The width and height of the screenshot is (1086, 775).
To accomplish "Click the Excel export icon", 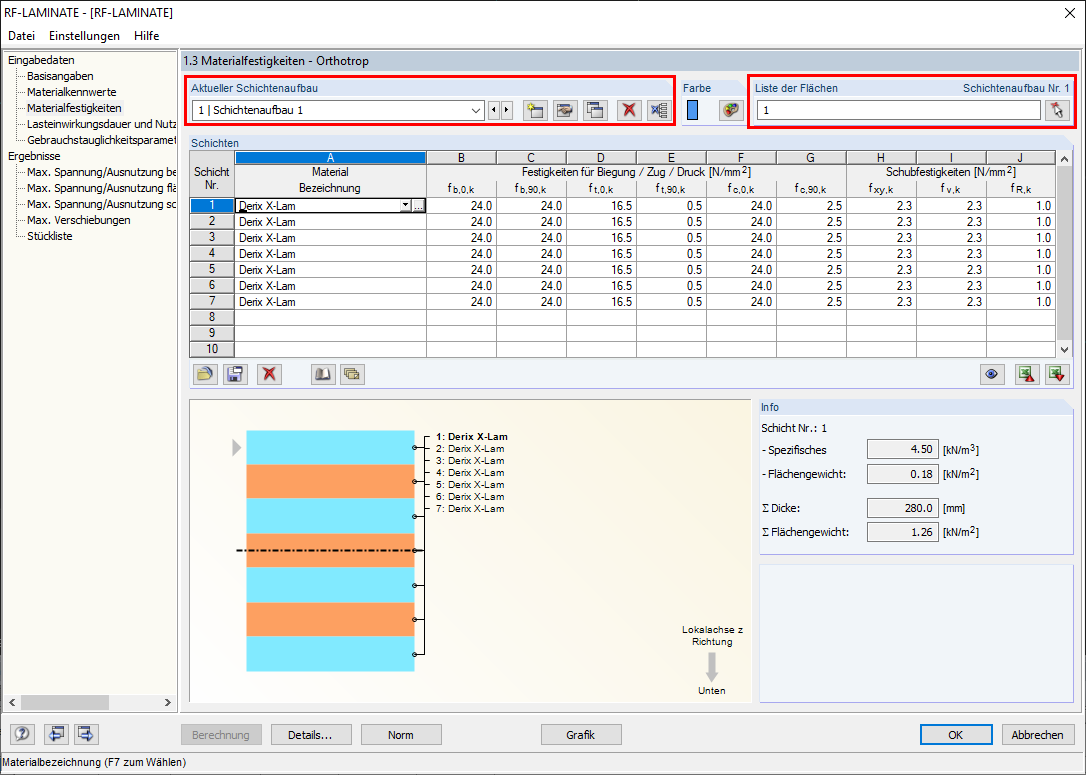I will (1026, 374).
